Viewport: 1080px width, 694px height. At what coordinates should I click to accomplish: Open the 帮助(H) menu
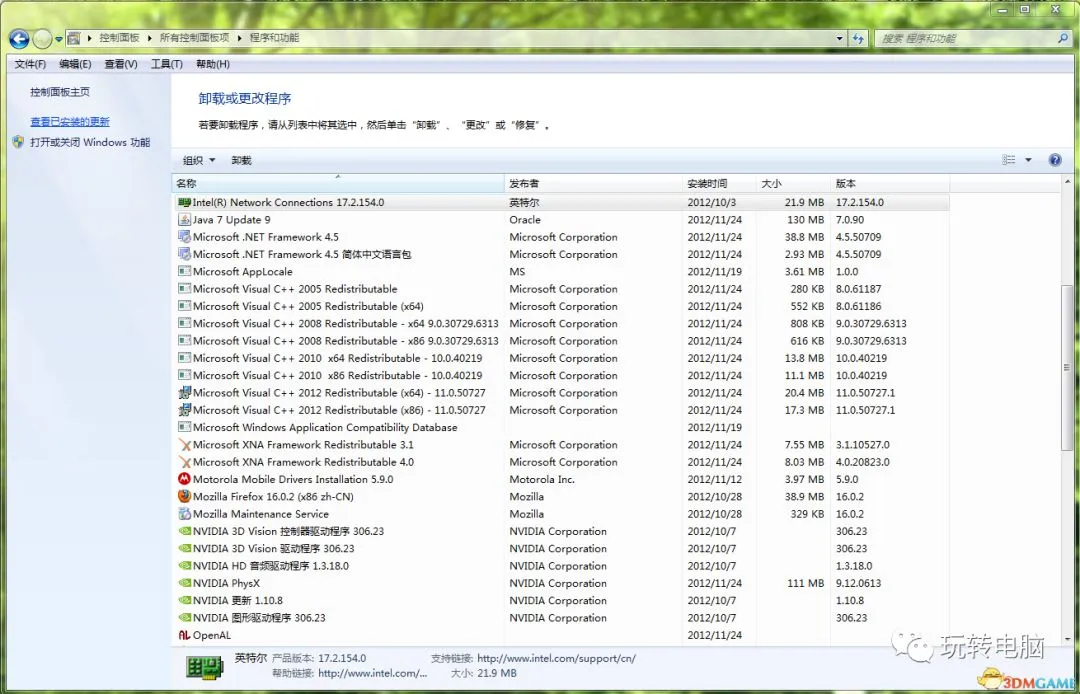point(213,64)
